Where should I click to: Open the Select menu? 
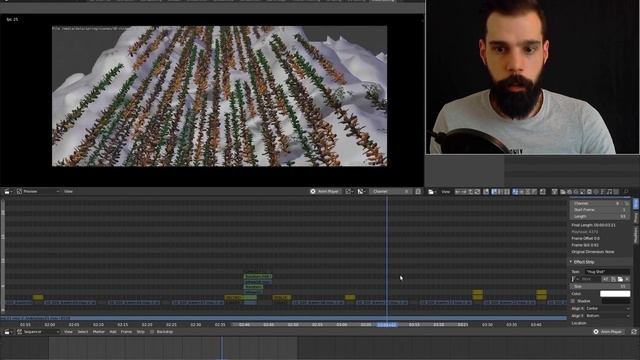pyautogui.click(x=83, y=332)
